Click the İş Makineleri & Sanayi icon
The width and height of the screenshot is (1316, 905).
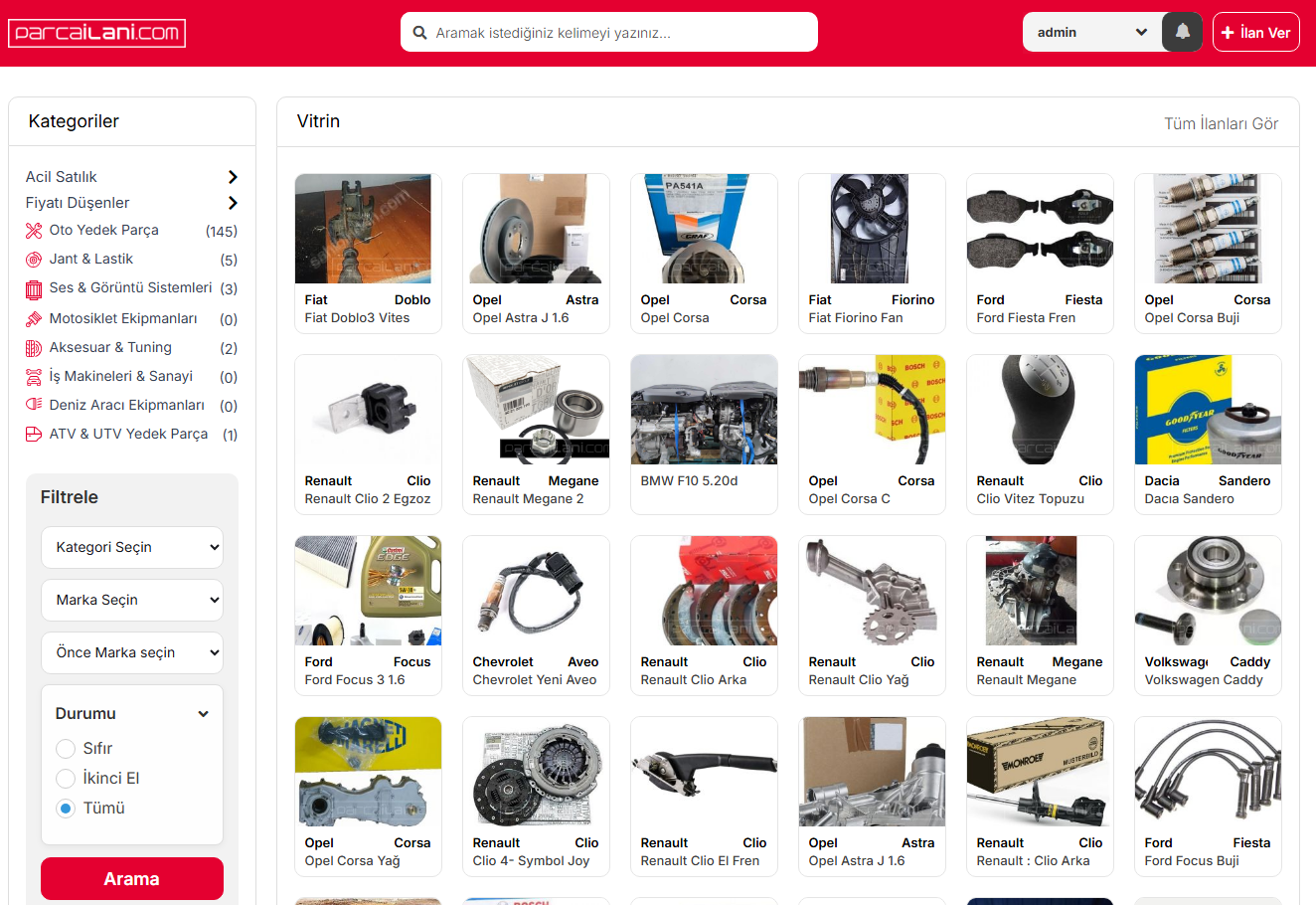(x=34, y=377)
